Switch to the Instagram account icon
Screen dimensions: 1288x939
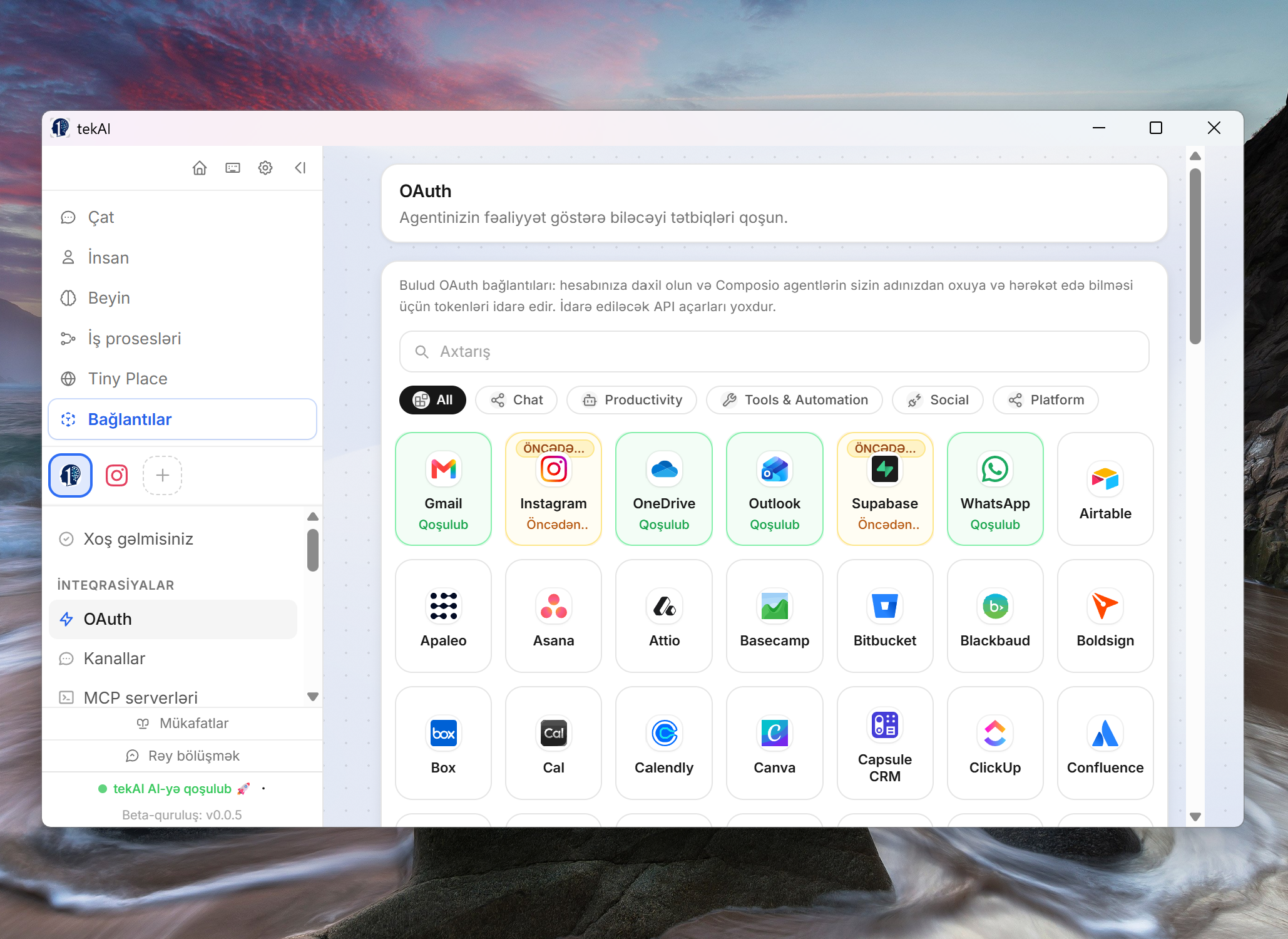[x=116, y=475]
